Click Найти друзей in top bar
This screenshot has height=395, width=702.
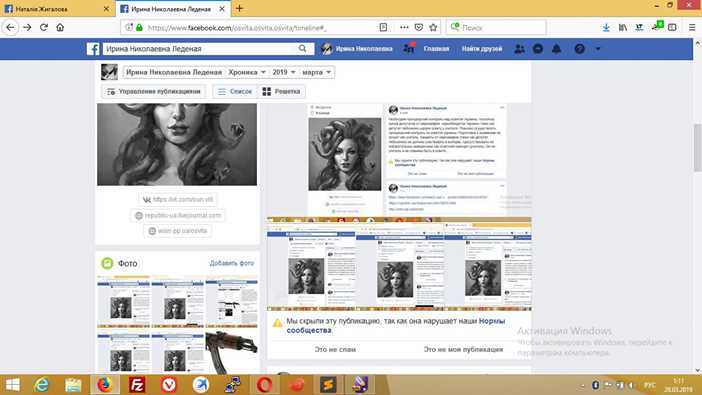[x=482, y=49]
